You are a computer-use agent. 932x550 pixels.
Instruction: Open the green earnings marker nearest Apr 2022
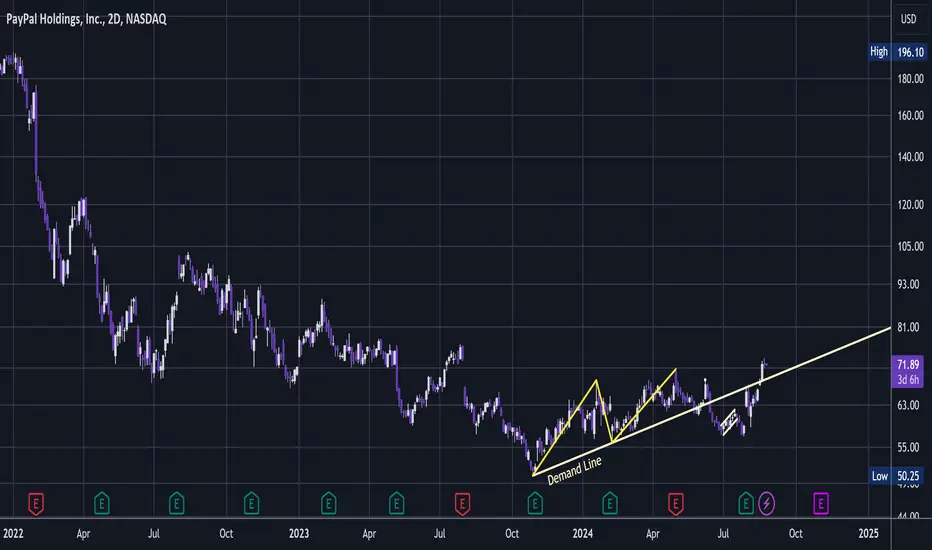tap(102, 504)
